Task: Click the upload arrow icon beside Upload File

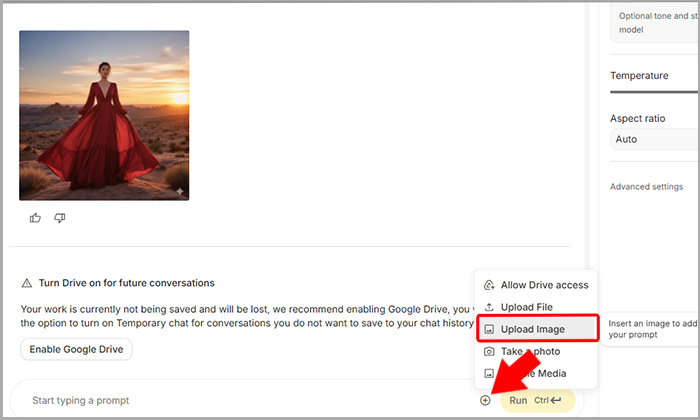Action: (x=489, y=307)
